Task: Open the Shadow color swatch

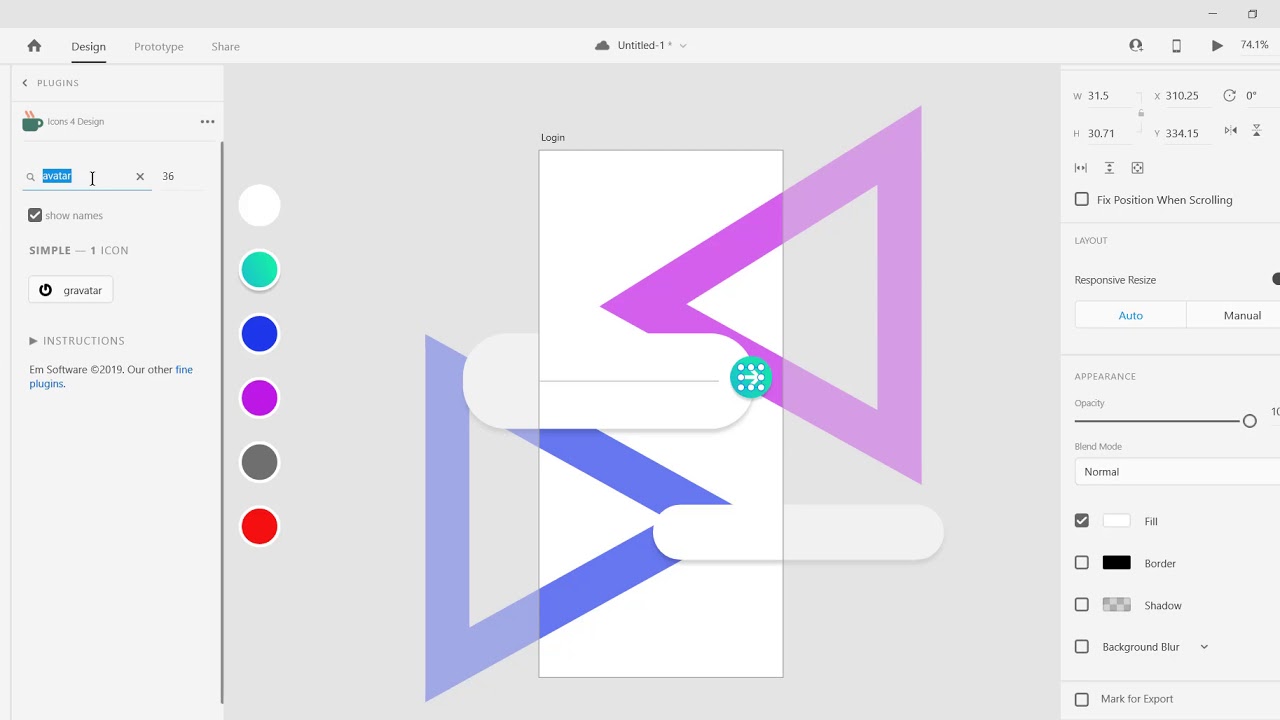Action: click(1116, 605)
